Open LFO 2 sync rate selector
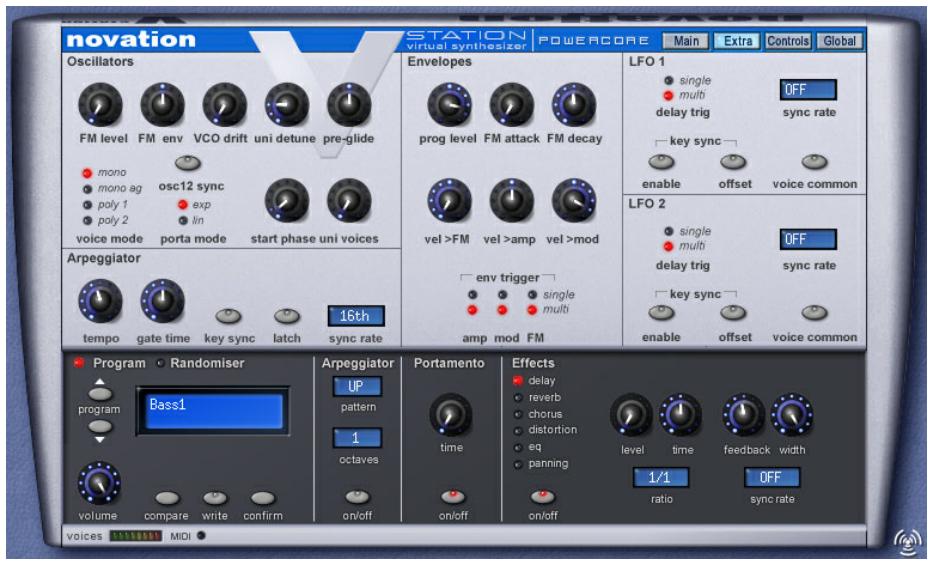The width and height of the screenshot is (928, 562). point(808,240)
